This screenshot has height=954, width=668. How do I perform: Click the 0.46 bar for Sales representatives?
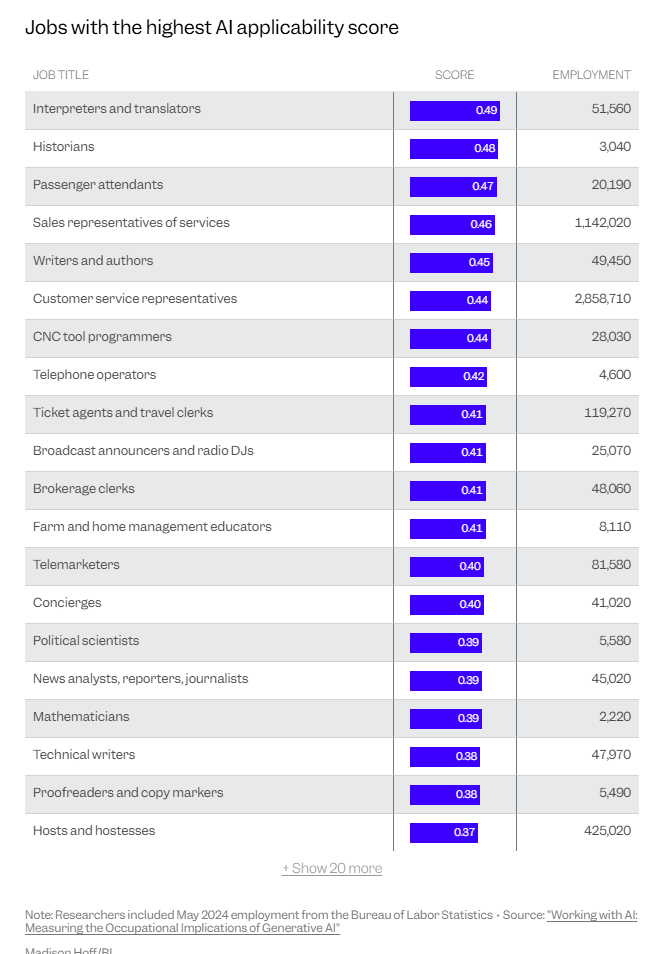click(452, 225)
